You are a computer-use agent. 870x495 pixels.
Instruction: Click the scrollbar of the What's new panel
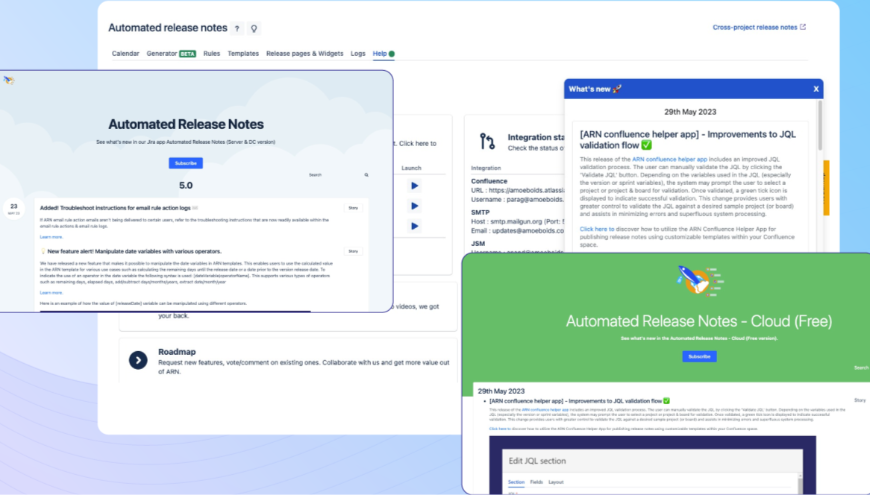pyautogui.click(x=820, y=125)
